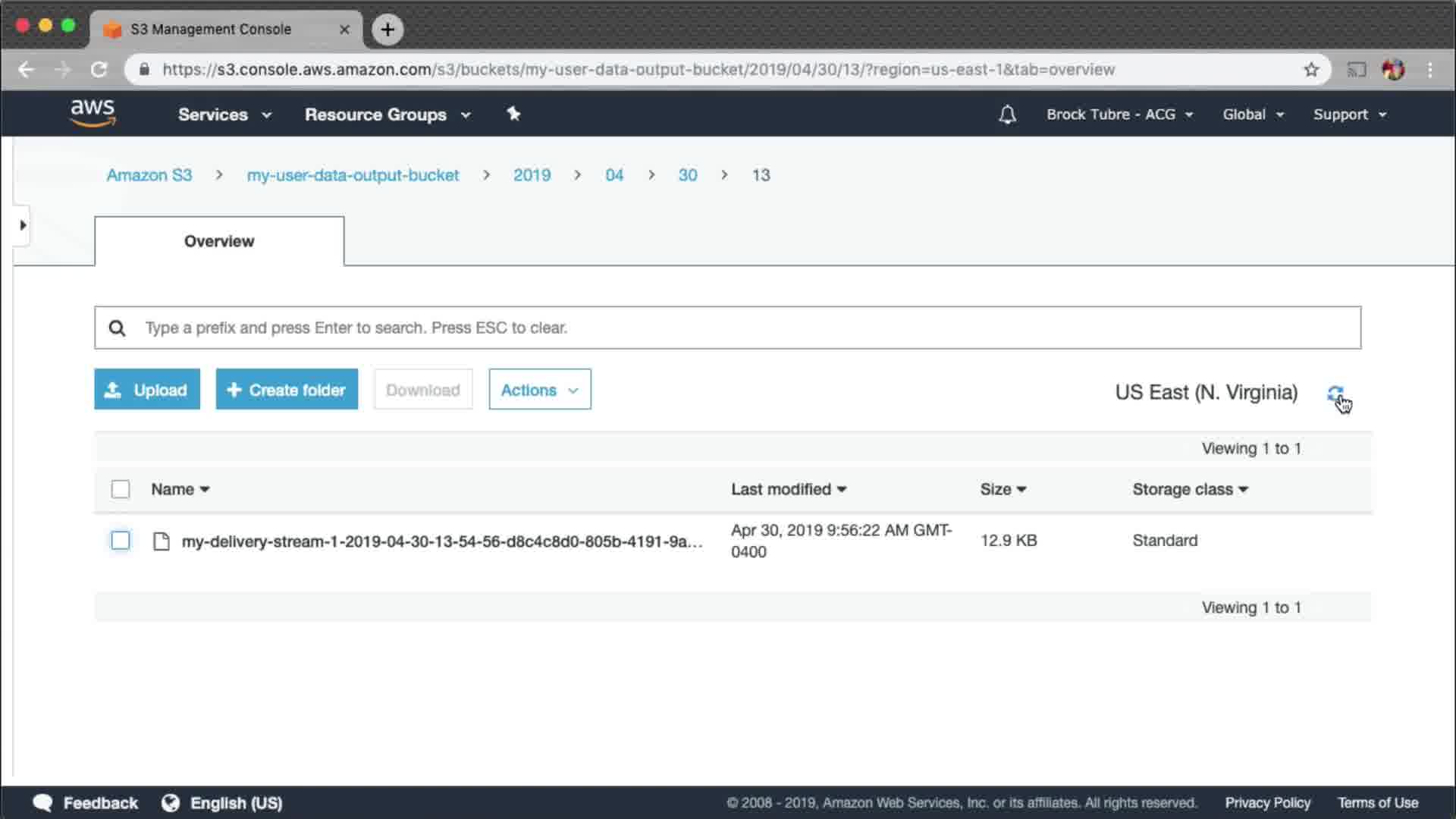Bookmark this page with star icon
This screenshot has height=819, width=1456.
click(1311, 70)
